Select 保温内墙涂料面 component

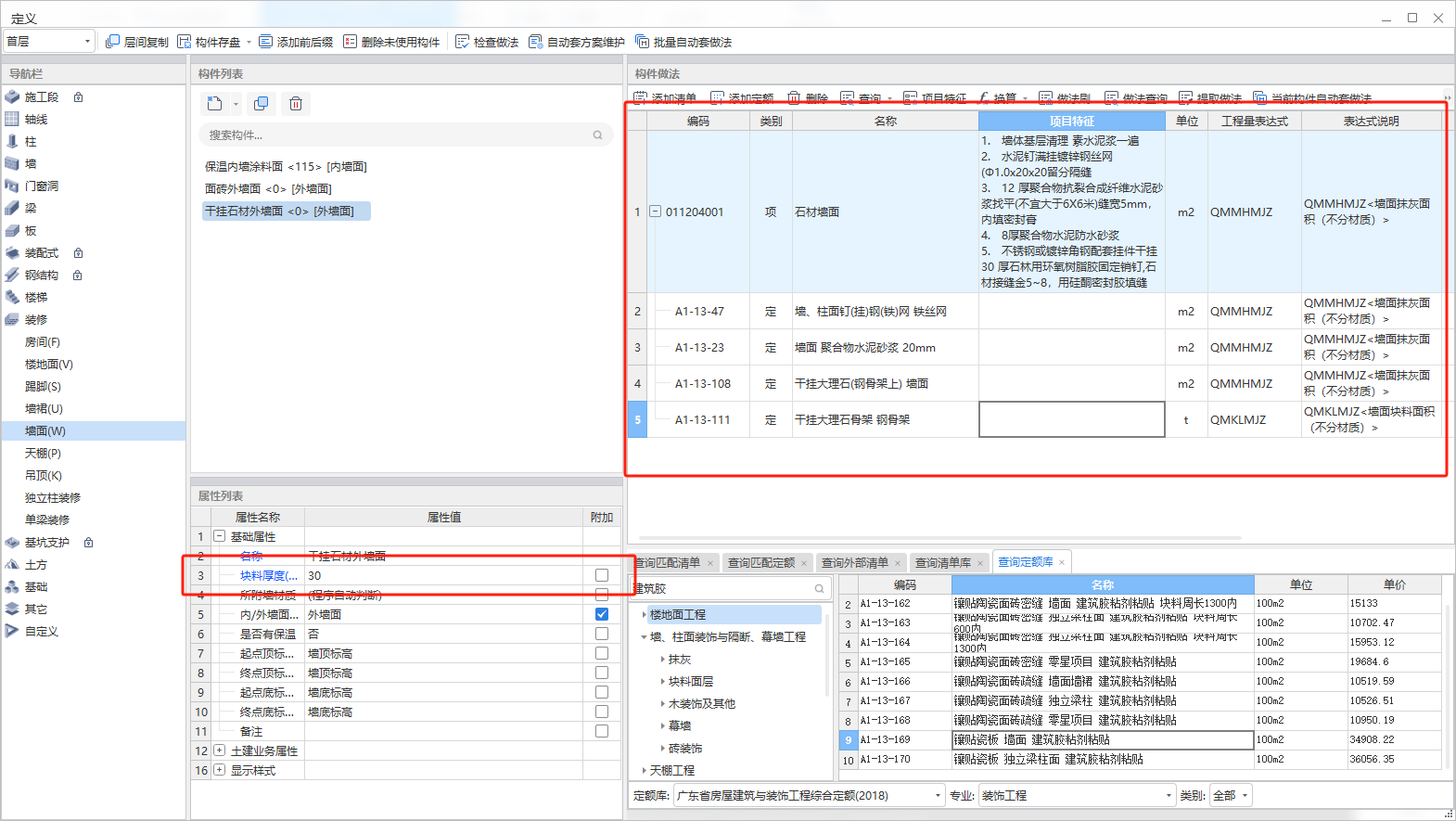click(x=286, y=167)
